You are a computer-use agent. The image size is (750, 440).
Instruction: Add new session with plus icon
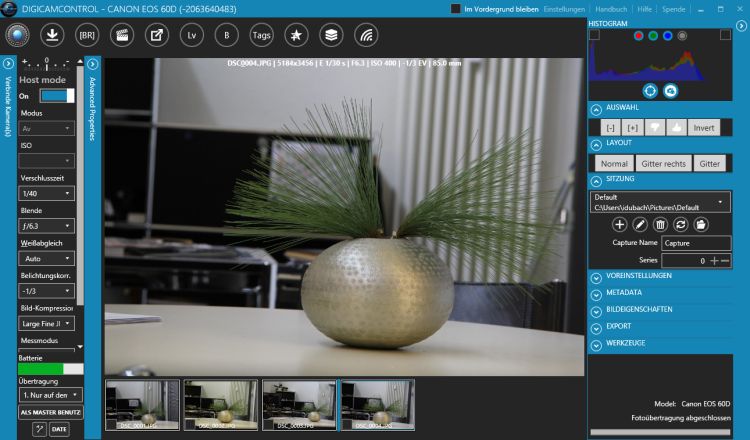click(x=620, y=224)
